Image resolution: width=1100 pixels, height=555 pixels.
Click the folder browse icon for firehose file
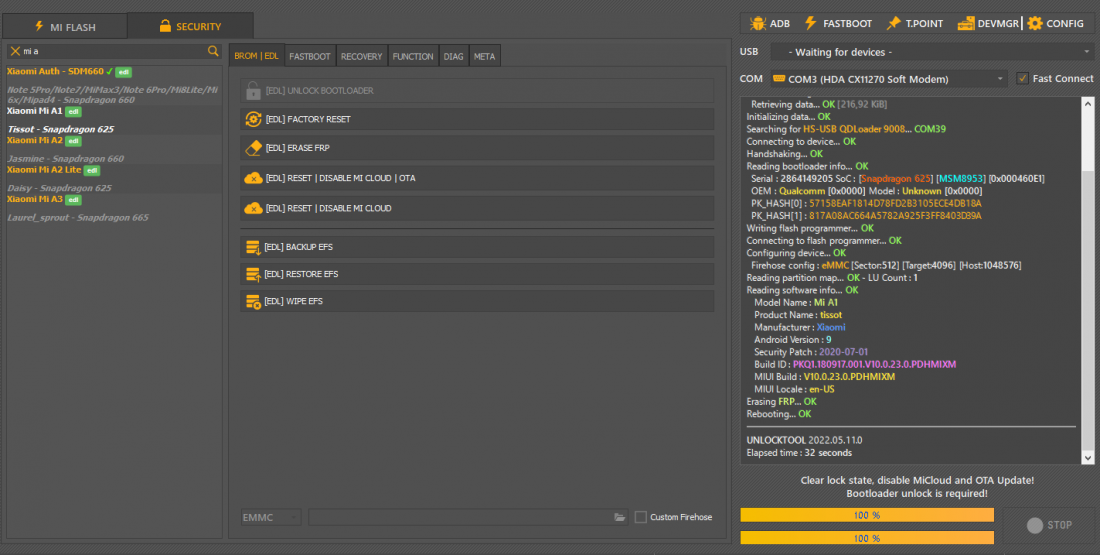click(x=619, y=517)
